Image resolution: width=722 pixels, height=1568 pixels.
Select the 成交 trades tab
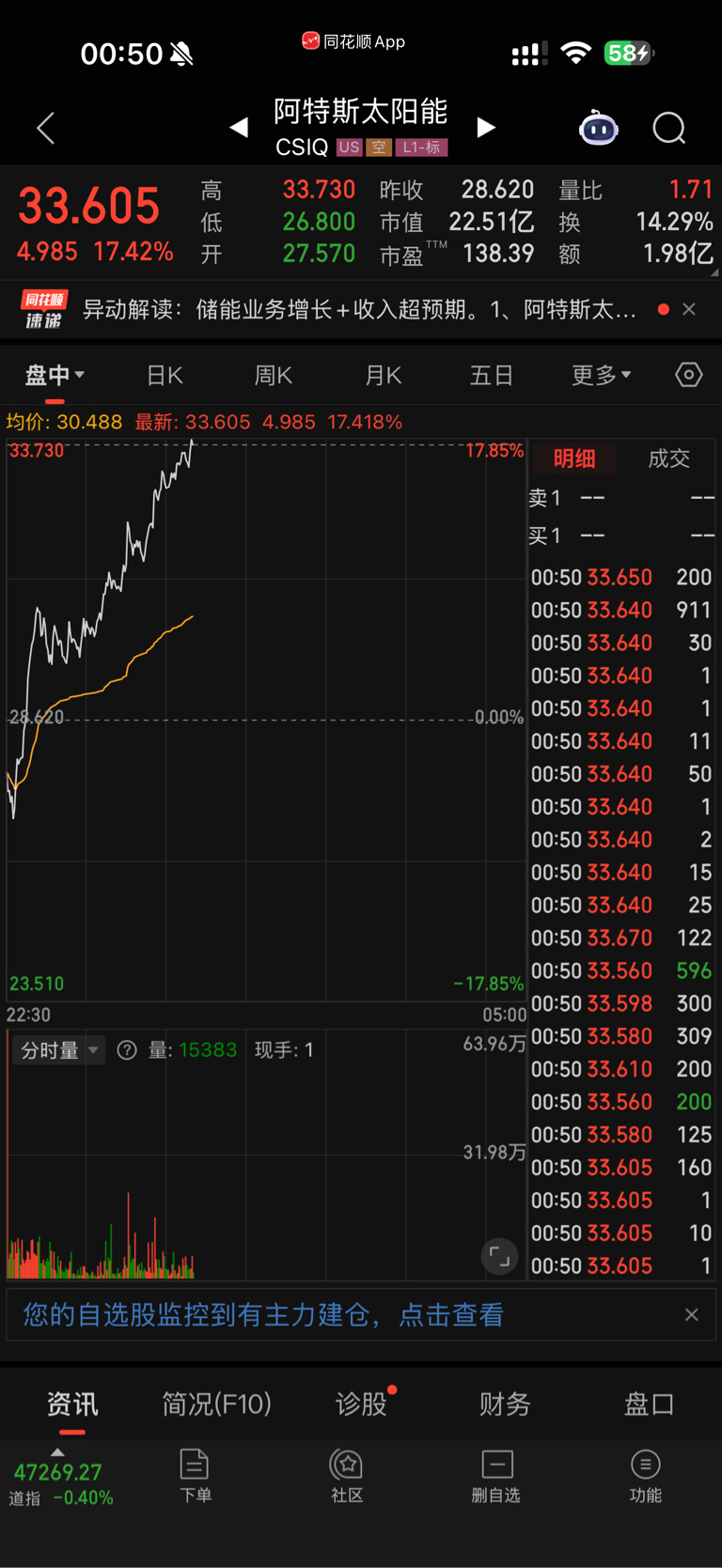click(669, 458)
